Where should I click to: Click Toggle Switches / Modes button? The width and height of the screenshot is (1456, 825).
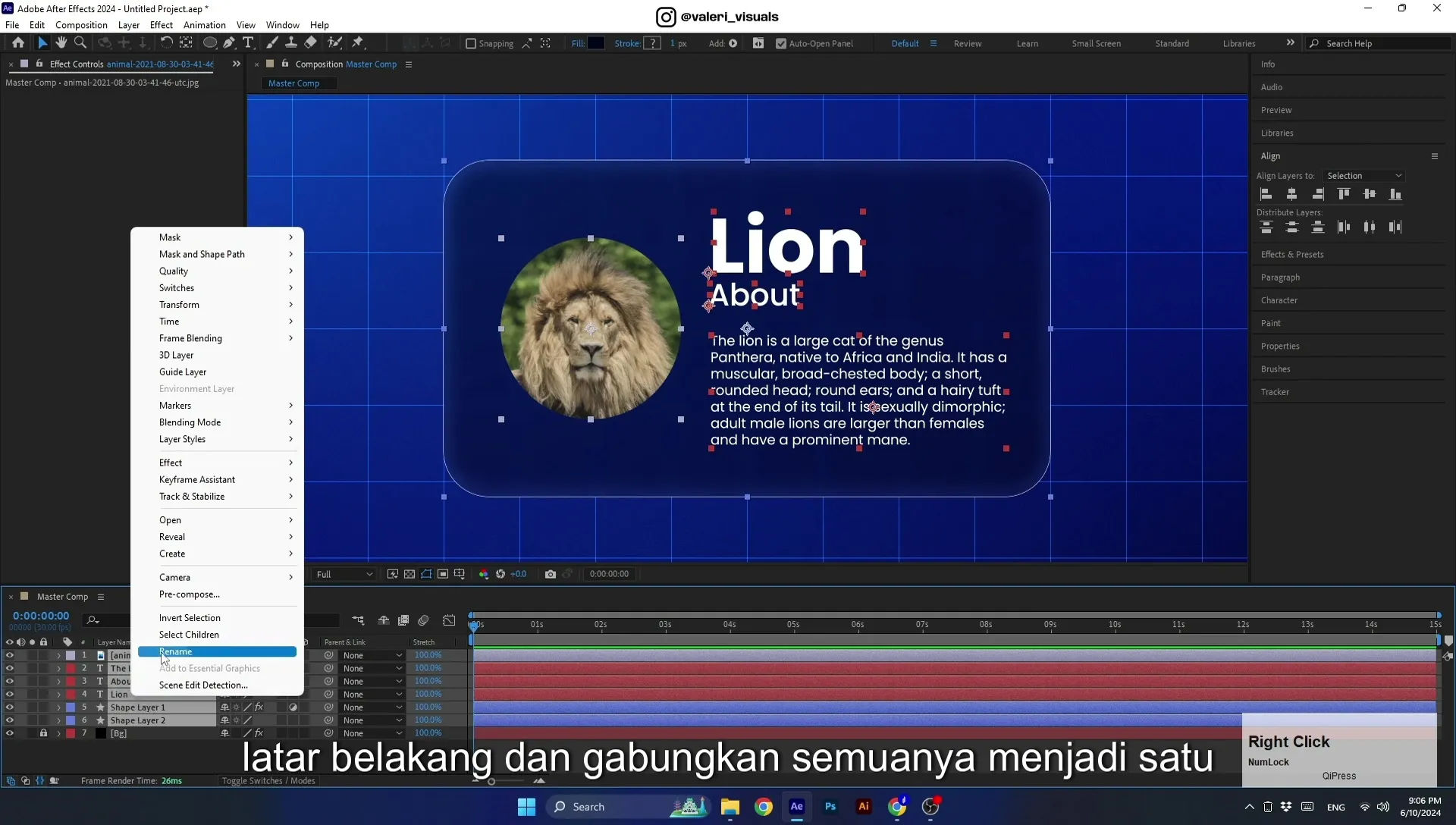pyautogui.click(x=268, y=781)
